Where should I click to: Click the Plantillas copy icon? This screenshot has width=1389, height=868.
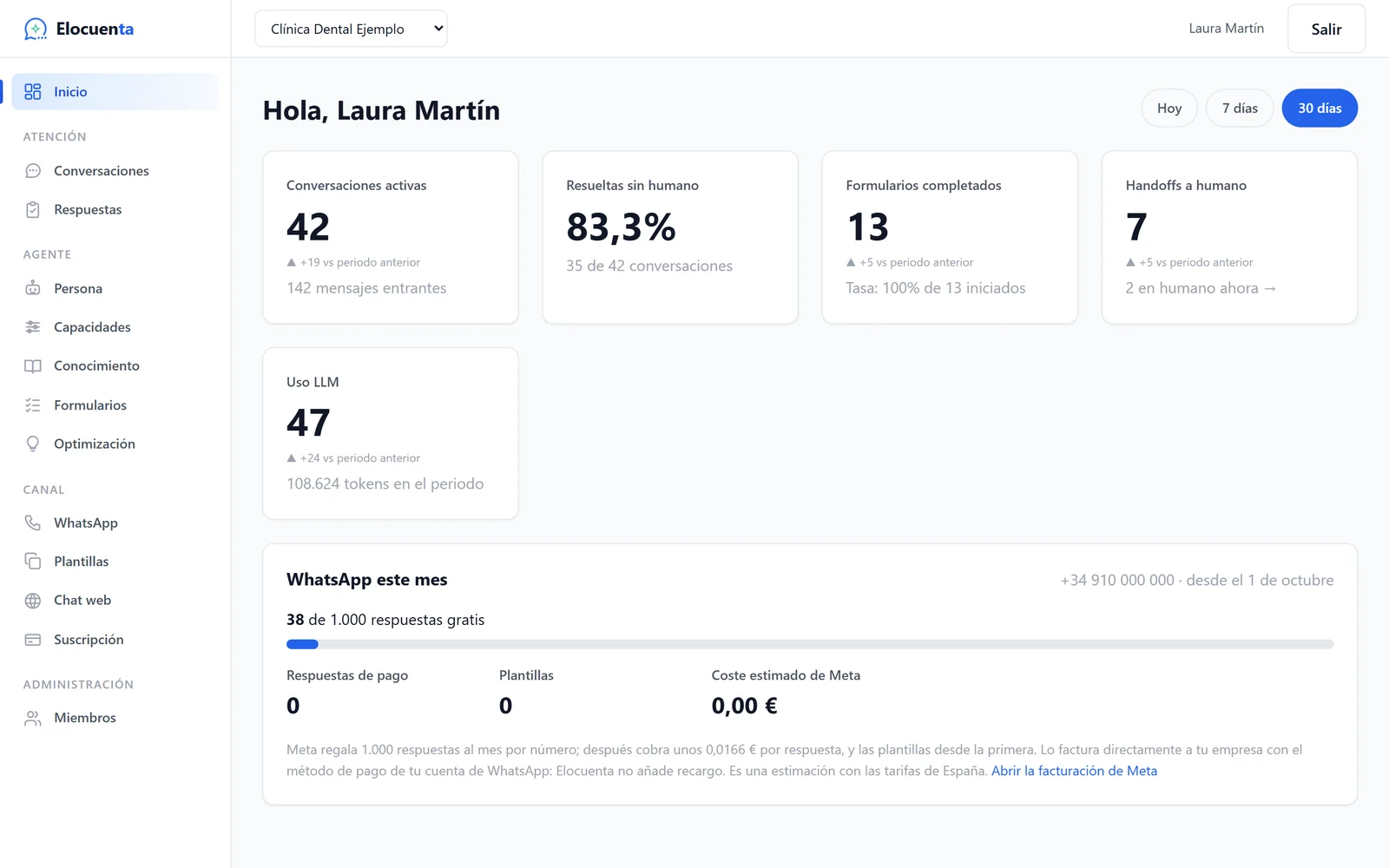33,562
